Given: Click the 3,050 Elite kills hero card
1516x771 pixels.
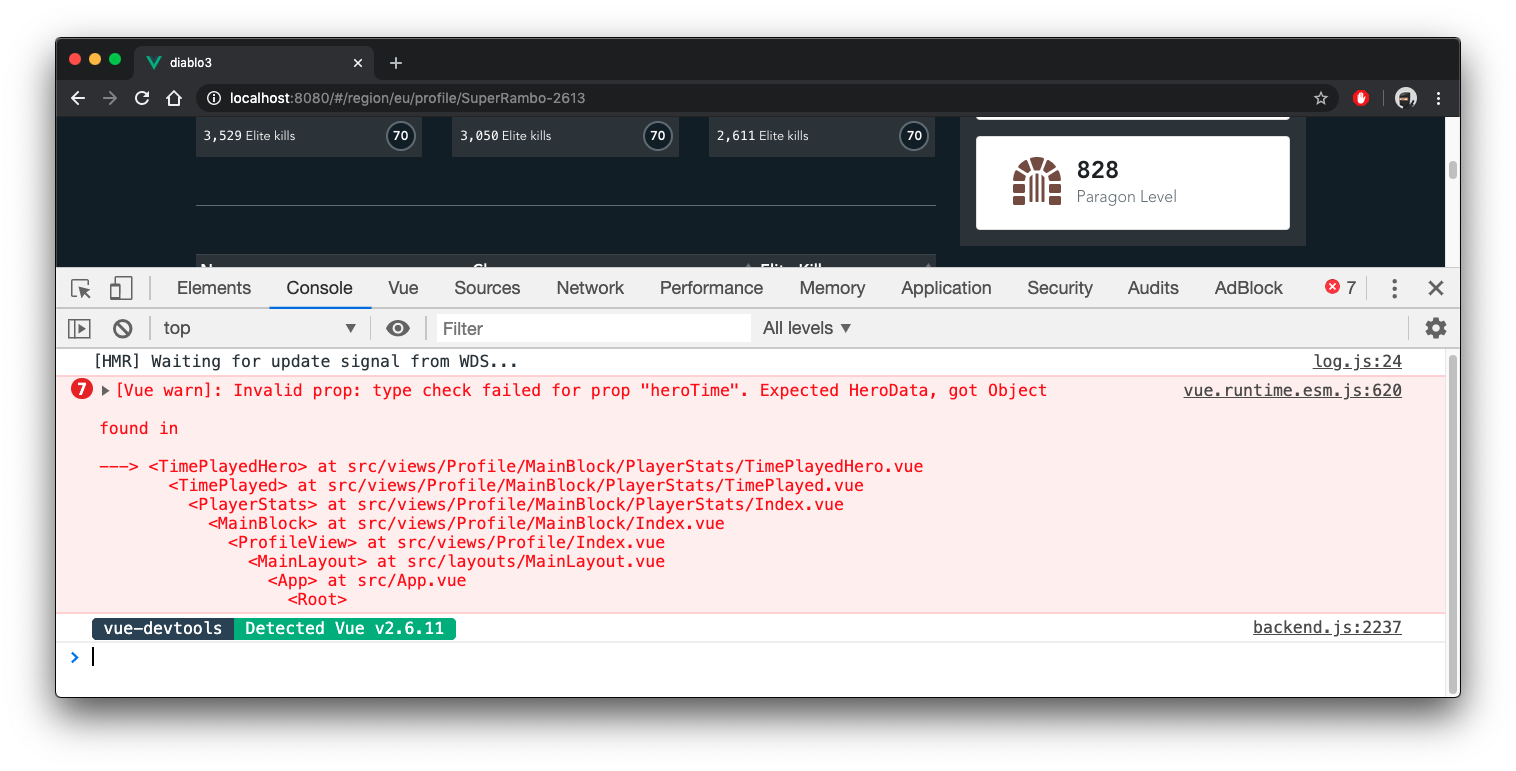Looking at the screenshot, I should 565,136.
